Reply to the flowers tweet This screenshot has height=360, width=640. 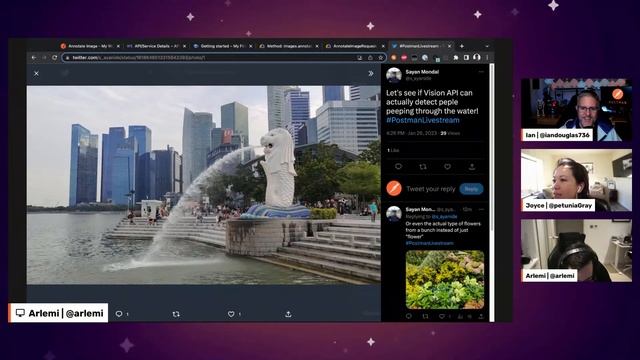pyautogui.click(x=409, y=316)
